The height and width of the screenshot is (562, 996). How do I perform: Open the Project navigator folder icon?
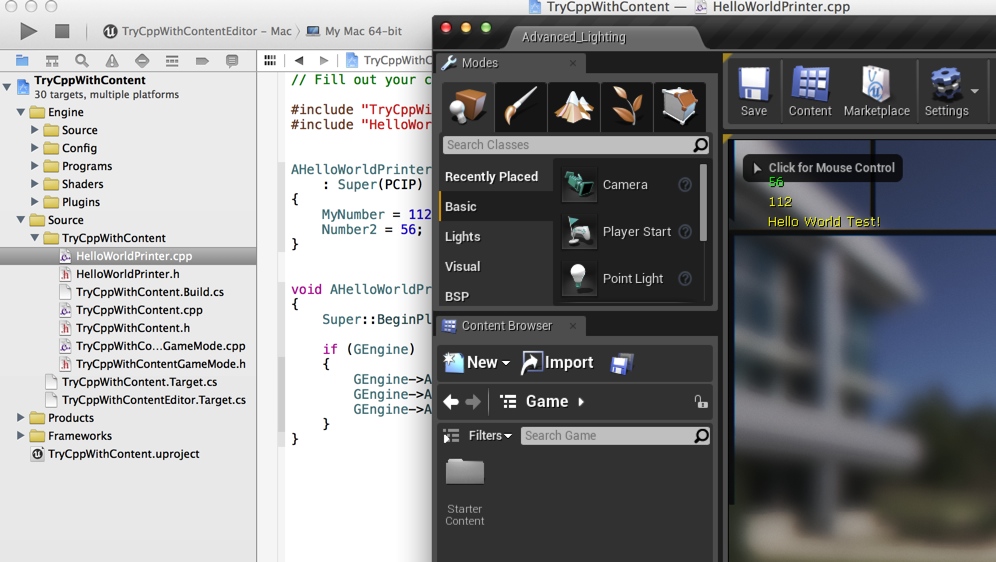point(22,61)
